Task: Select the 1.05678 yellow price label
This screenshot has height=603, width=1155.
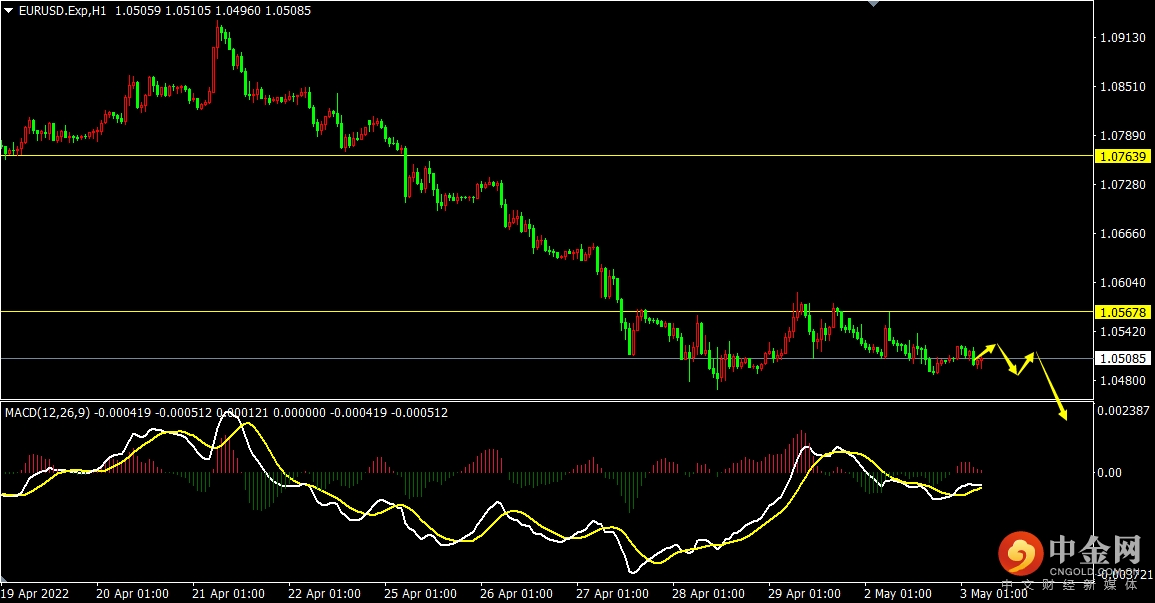Action: (1123, 312)
